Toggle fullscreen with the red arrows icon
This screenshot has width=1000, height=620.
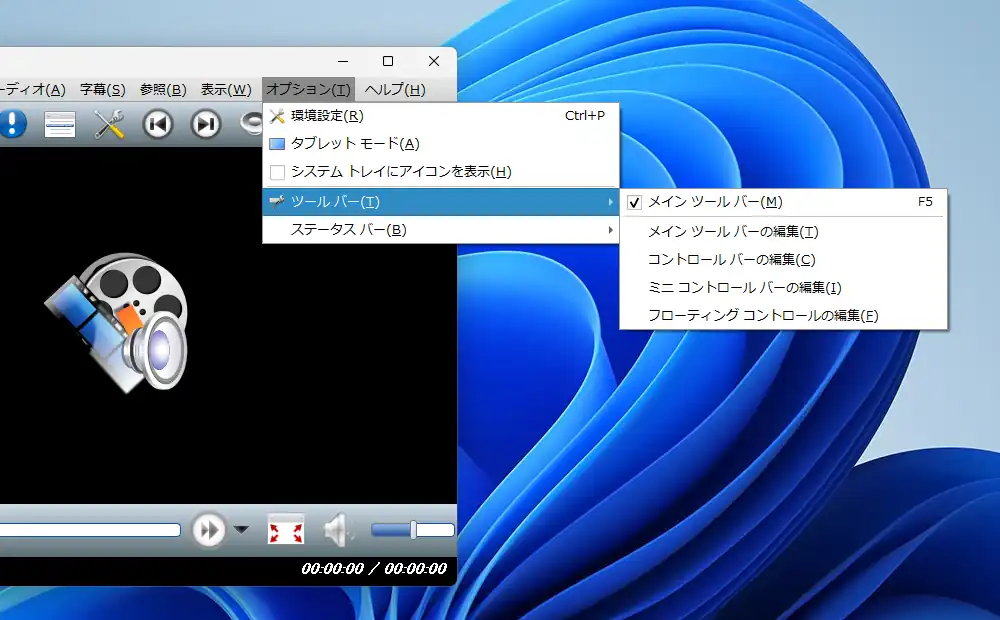click(x=286, y=531)
